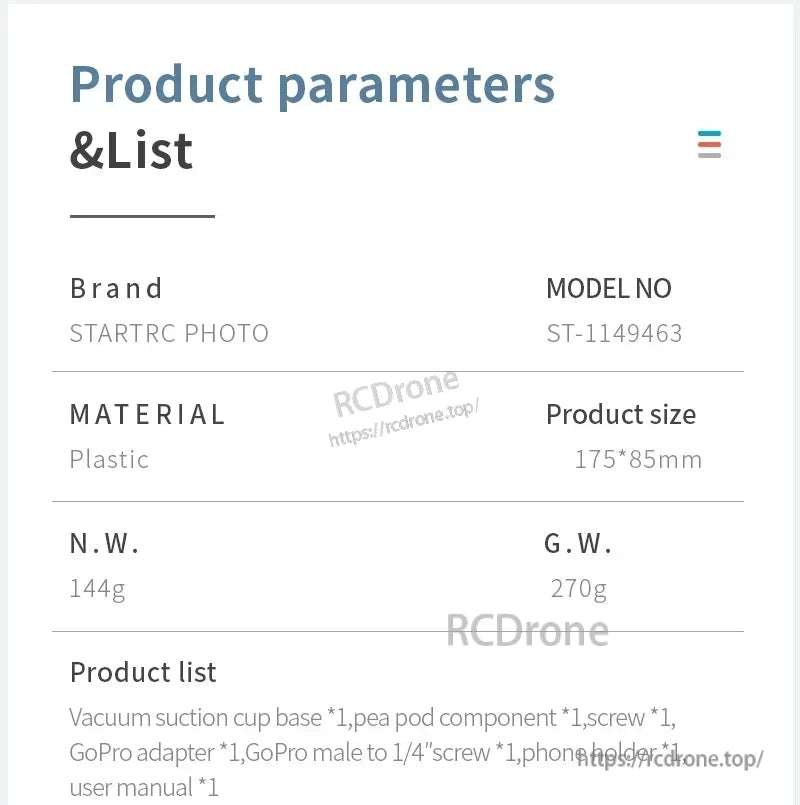Open the rcdrone.top URL at bottom right
Viewport: 800px width, 805px height.
[x=672, y=759]
